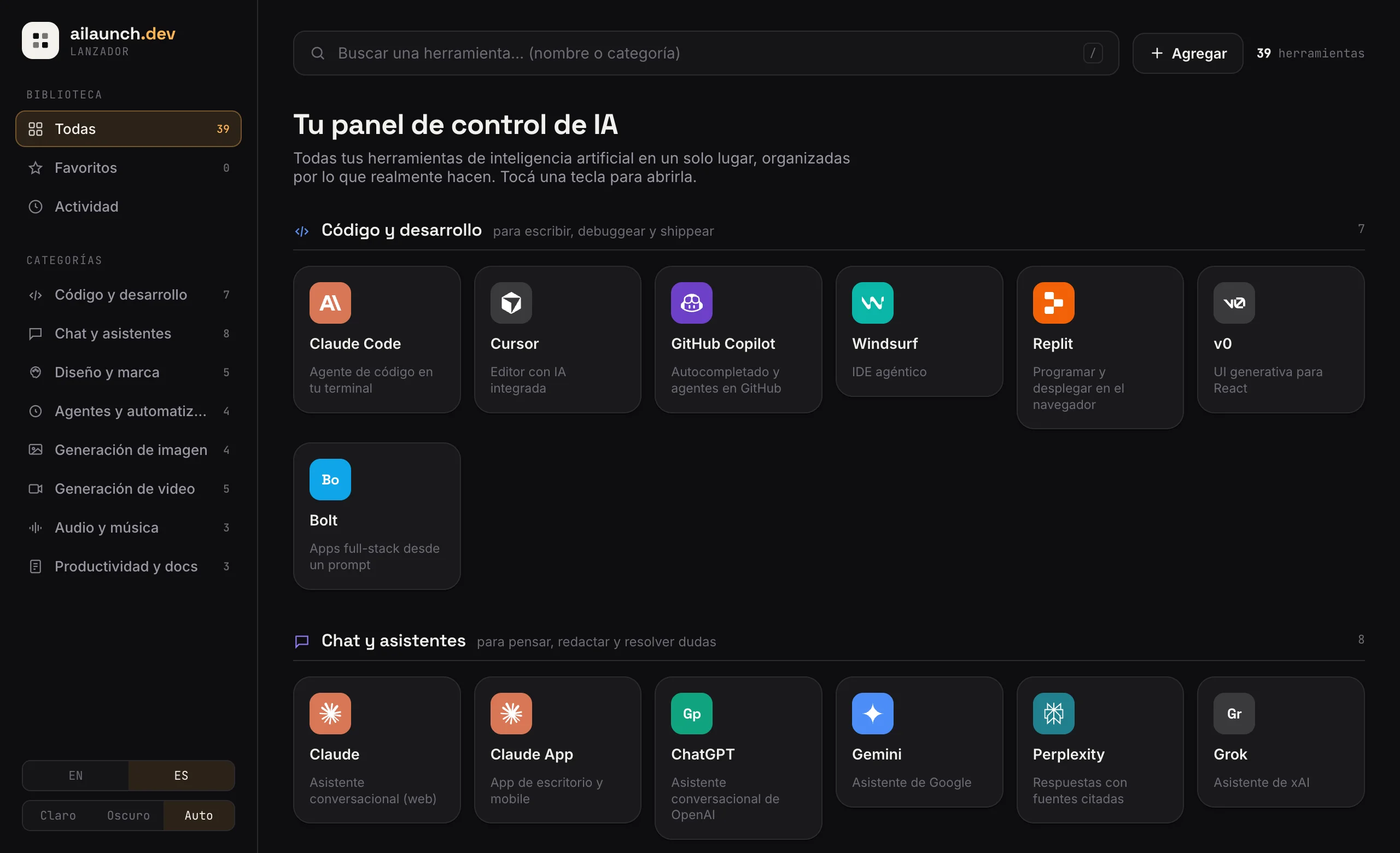Filter by Chat y asistentes category
Viewport: 1400px width, 853px height.
coord(129,334)
